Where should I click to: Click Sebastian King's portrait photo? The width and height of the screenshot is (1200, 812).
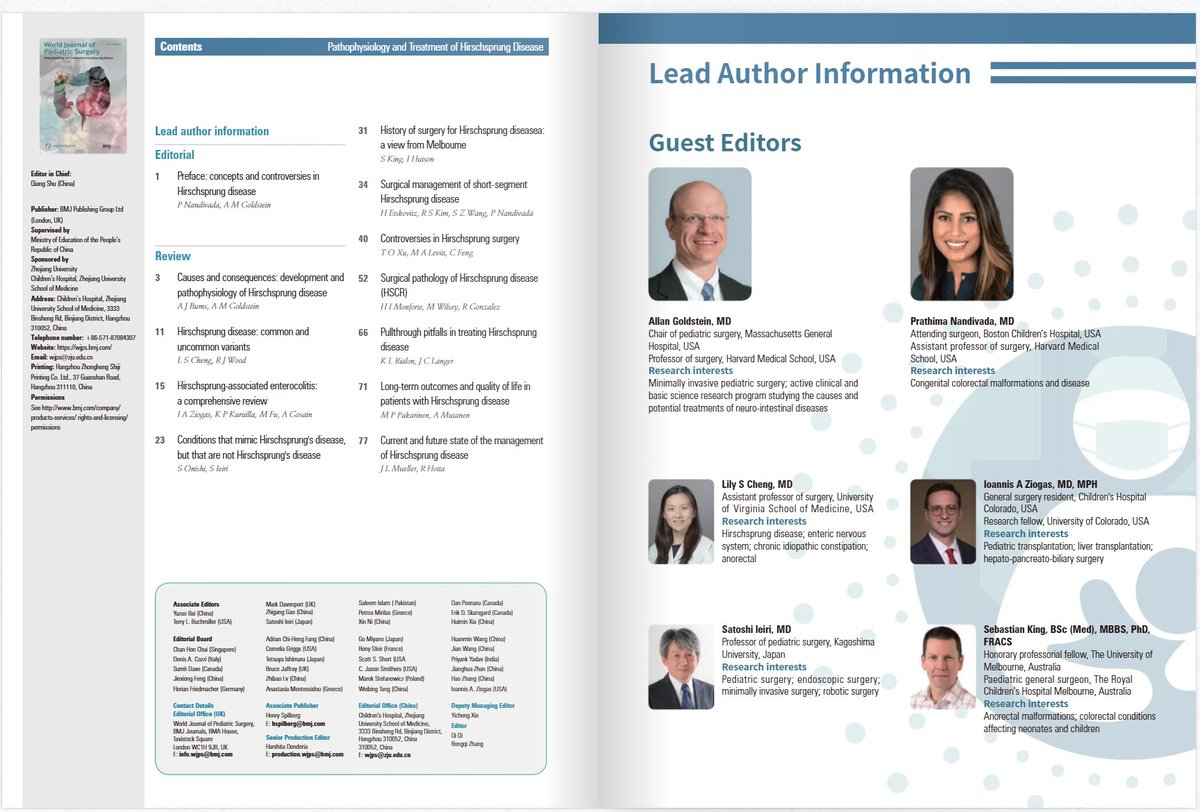tap(943, 667)
